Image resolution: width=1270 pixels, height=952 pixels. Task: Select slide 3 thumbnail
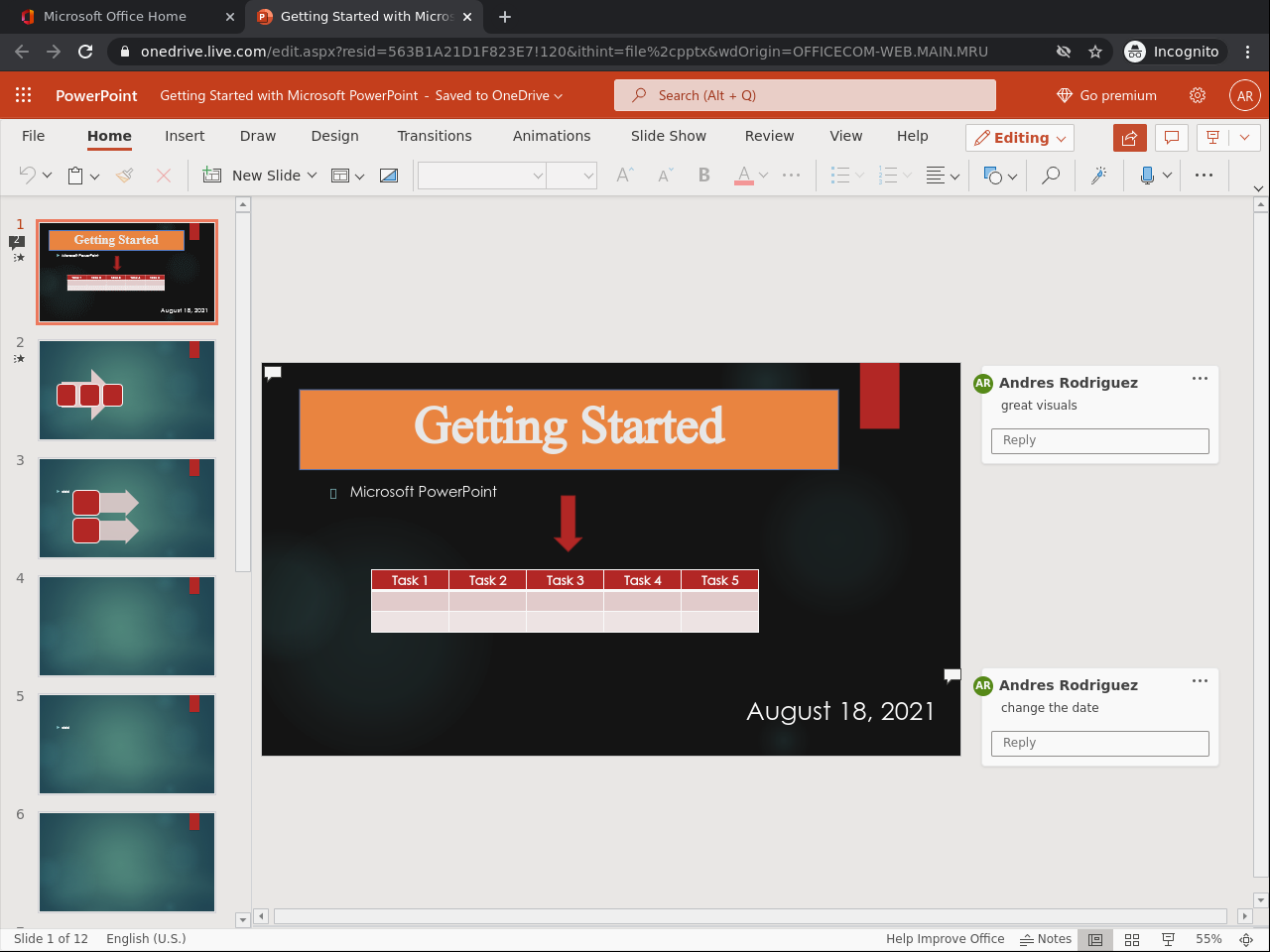(x=127, y=508)
